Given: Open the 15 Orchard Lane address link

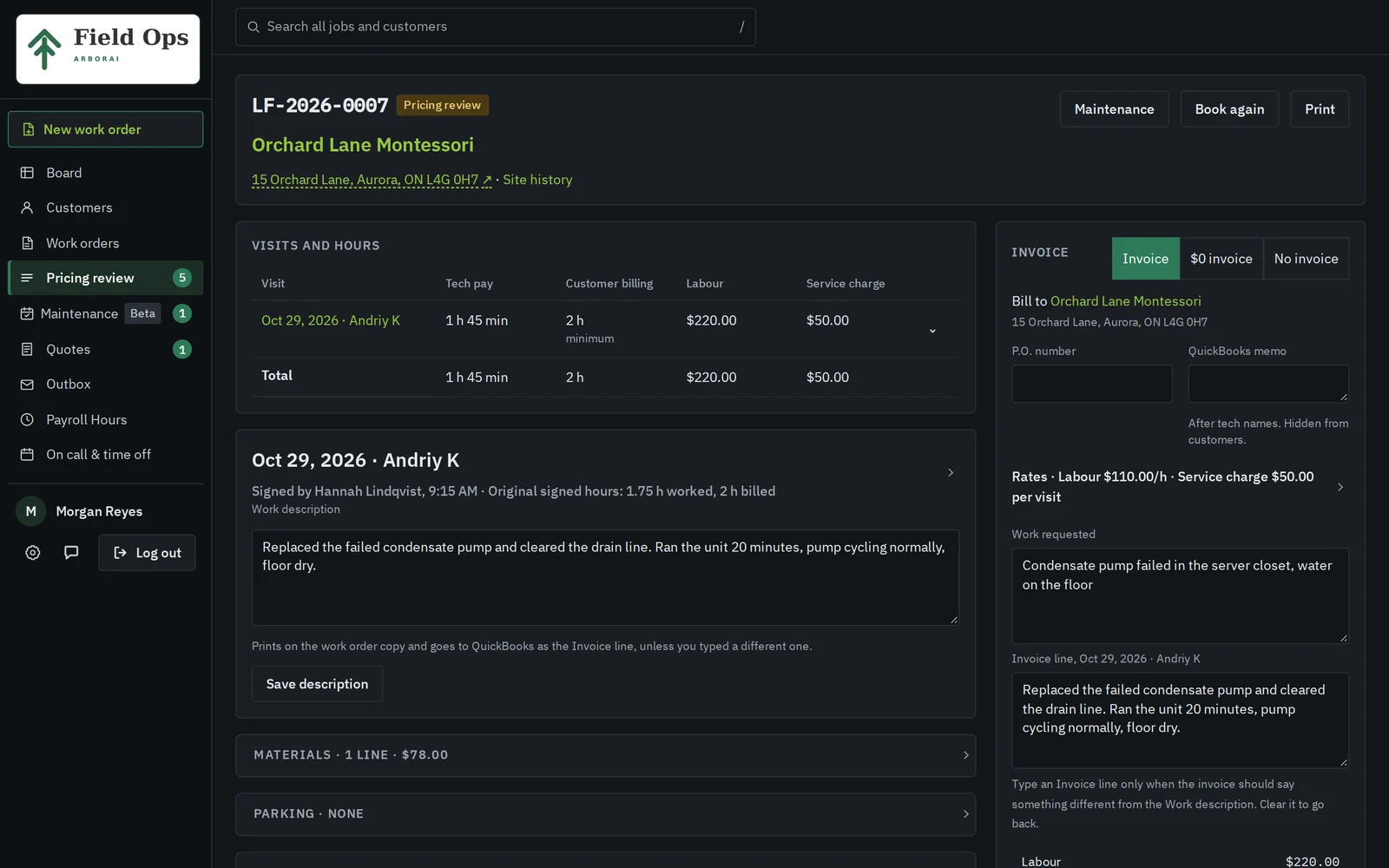Looking at the screenshot, I should (372, 180).
